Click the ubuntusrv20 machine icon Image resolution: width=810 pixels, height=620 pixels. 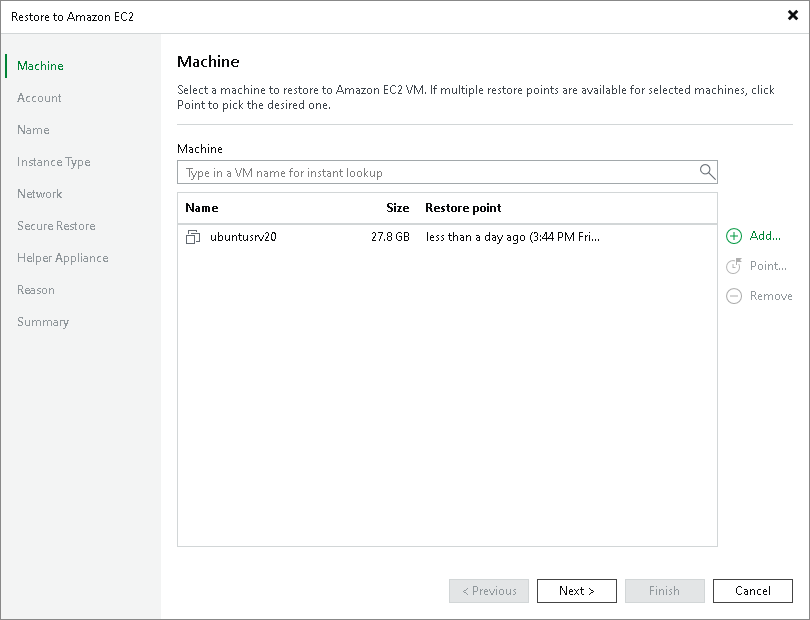(193, 237)
